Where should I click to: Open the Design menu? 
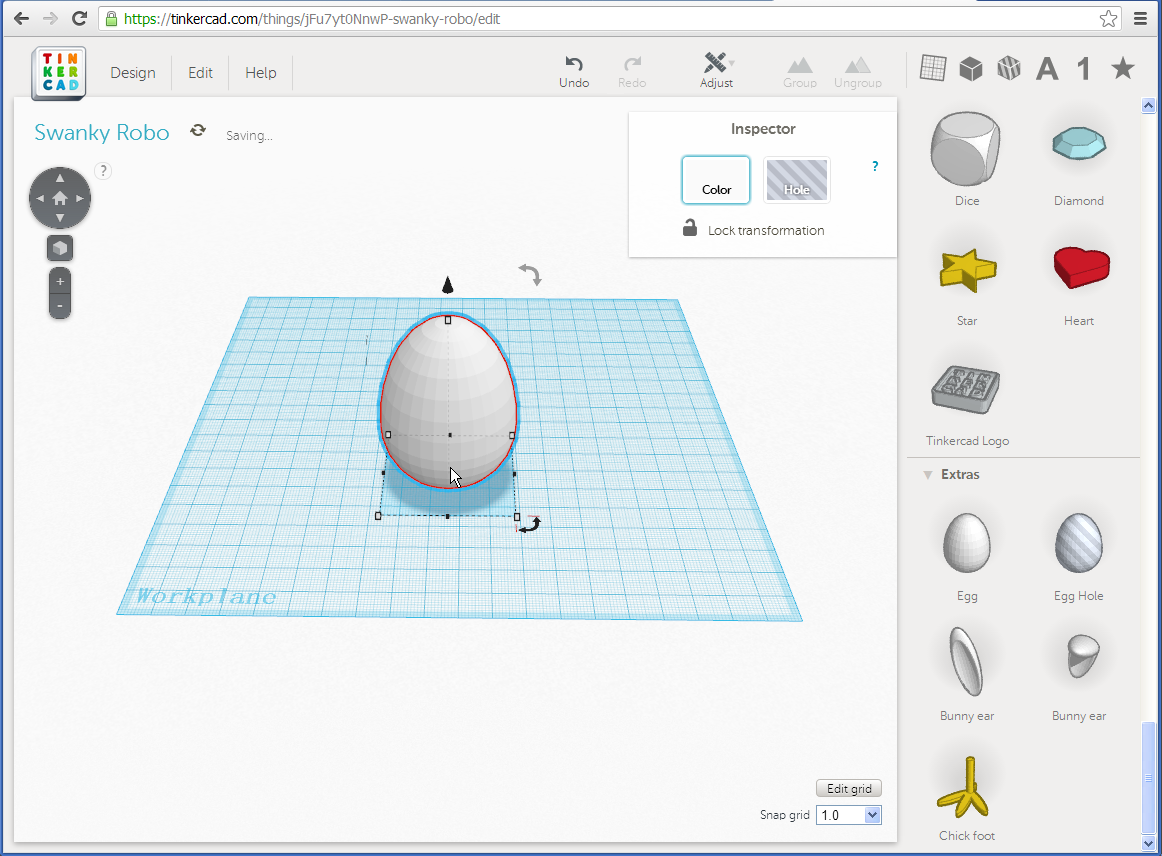[133, 73]
